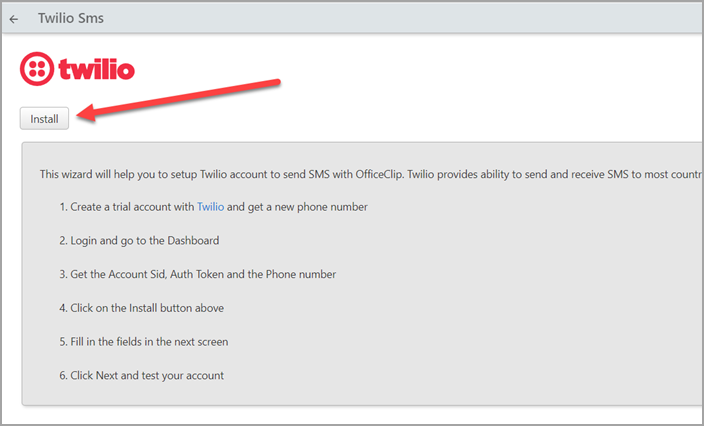The height and width of the screenshot is (426, 704).
Task: Open the Twilio hyperlink in step 1
Action: (x=210, y=207)
